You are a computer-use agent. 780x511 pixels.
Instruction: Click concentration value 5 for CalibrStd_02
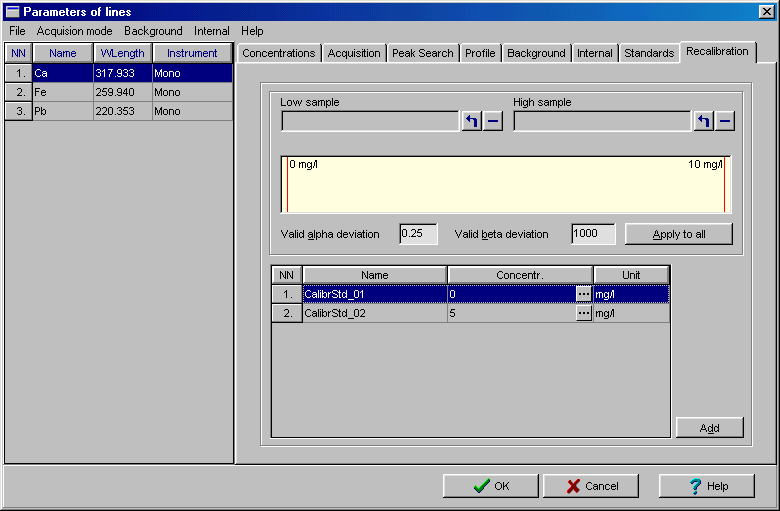(x=511, y=313)
